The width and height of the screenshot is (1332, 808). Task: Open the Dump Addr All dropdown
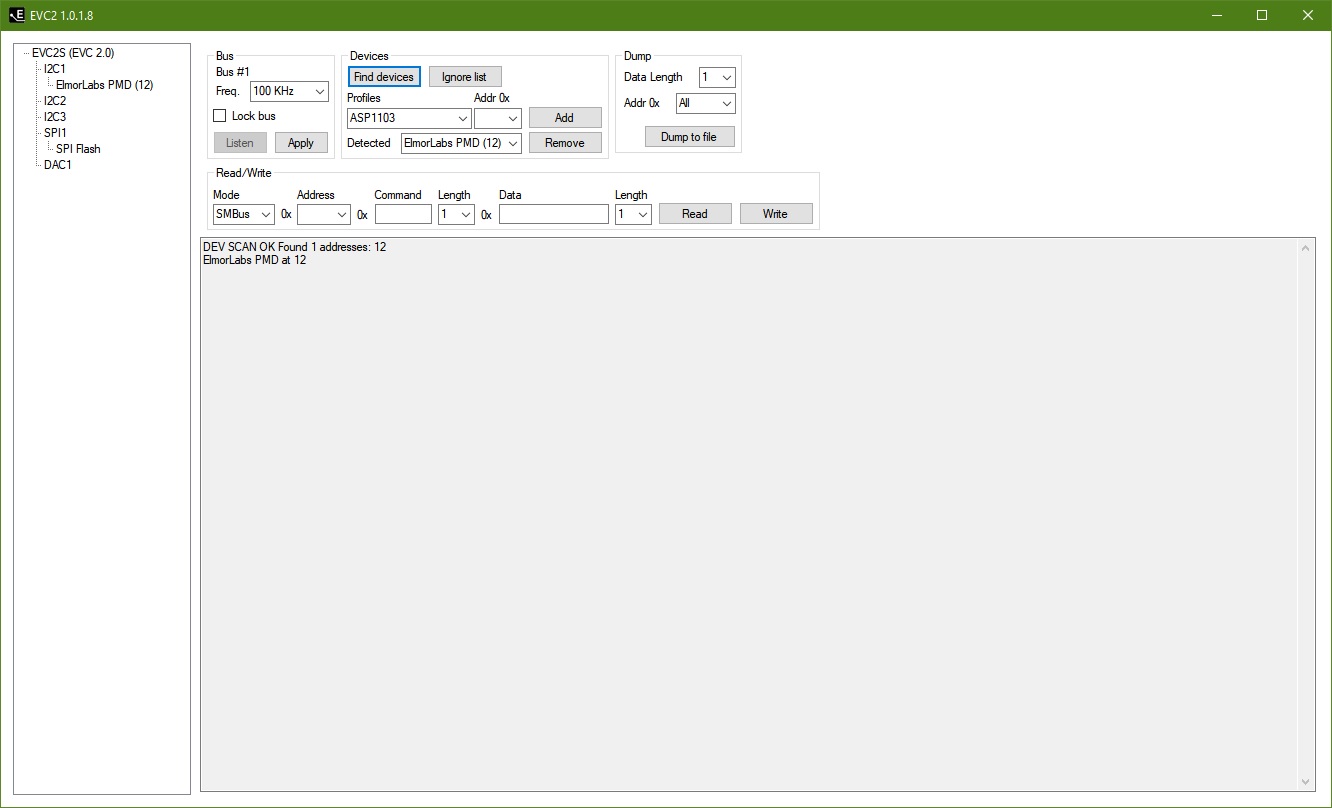(705, 103)
